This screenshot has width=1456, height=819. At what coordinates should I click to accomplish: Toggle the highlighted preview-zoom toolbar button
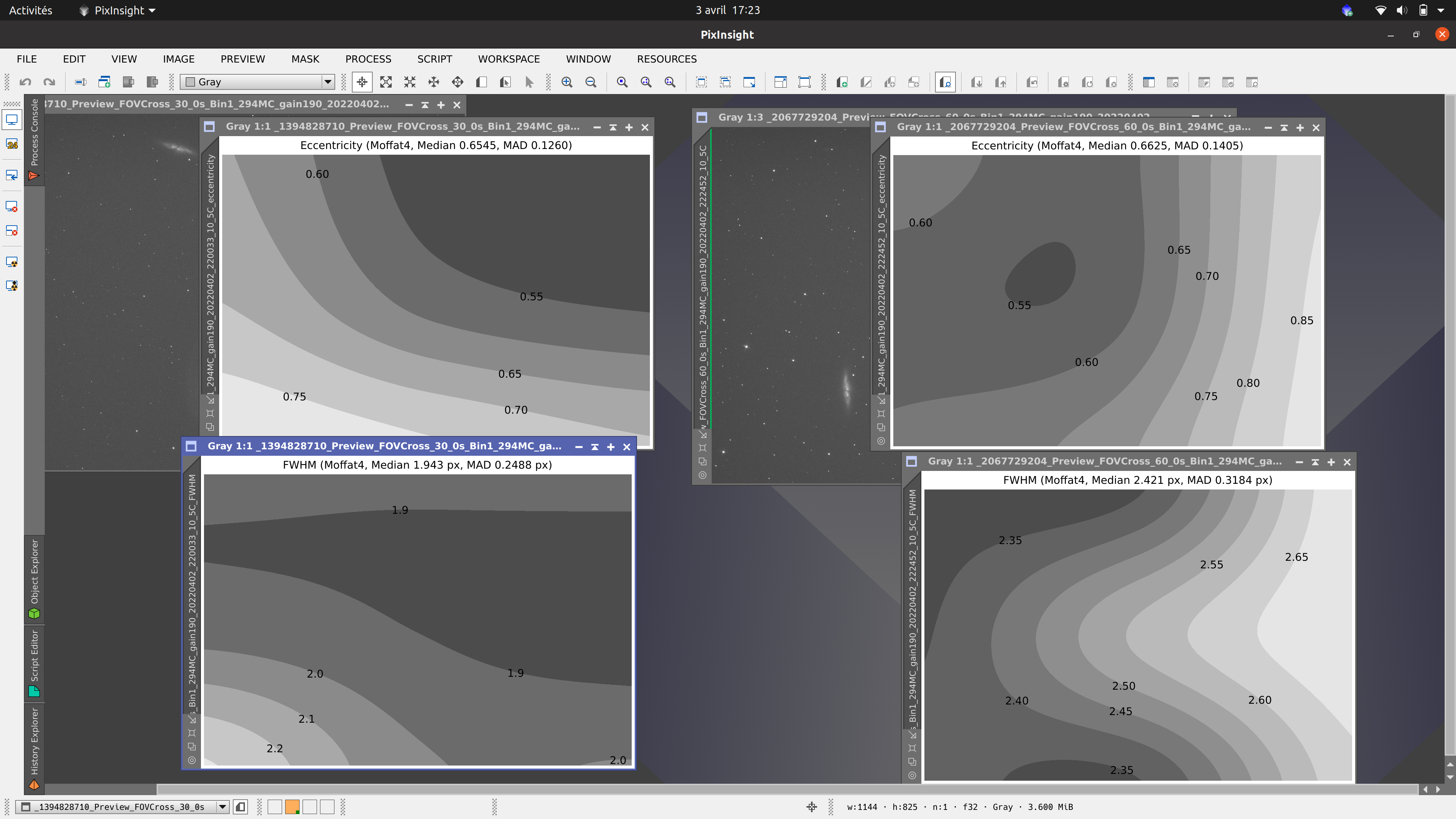(945, 82)
